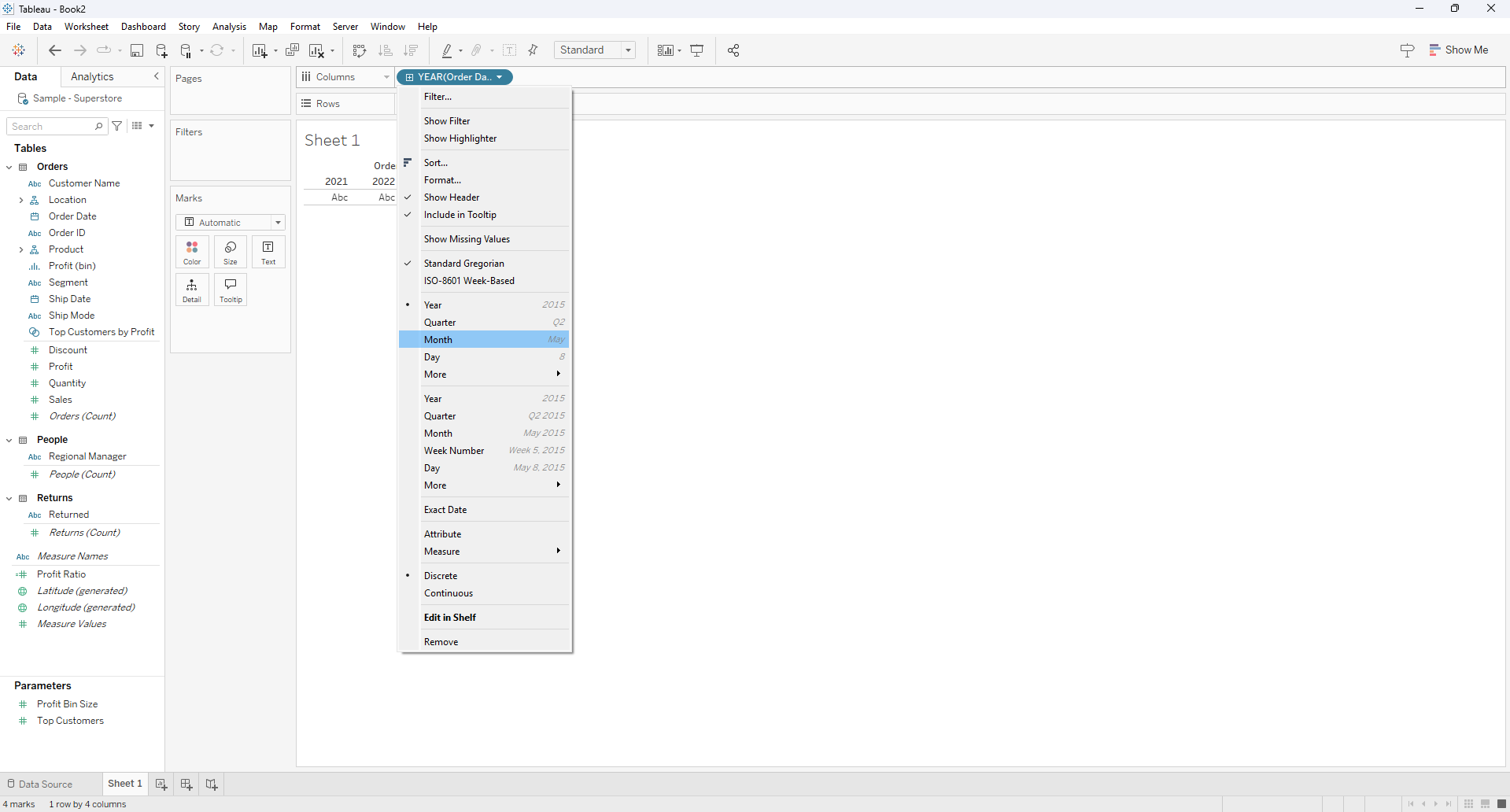Click the Color card in Marks

pos(192,252)
